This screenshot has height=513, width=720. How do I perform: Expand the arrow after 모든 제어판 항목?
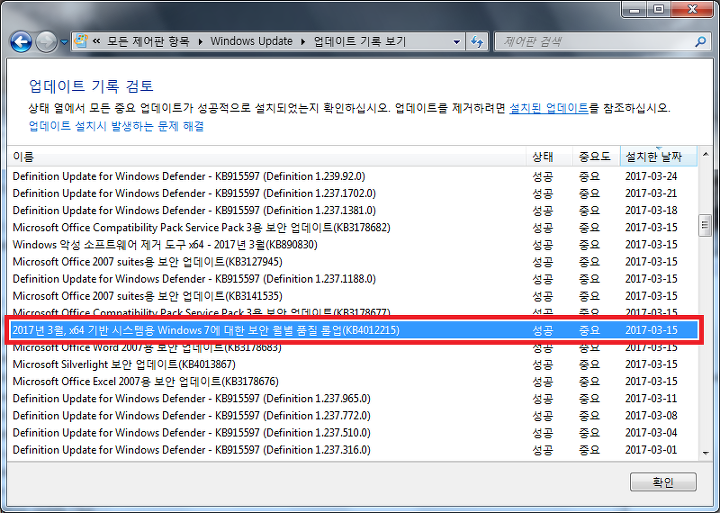[200, 42]
